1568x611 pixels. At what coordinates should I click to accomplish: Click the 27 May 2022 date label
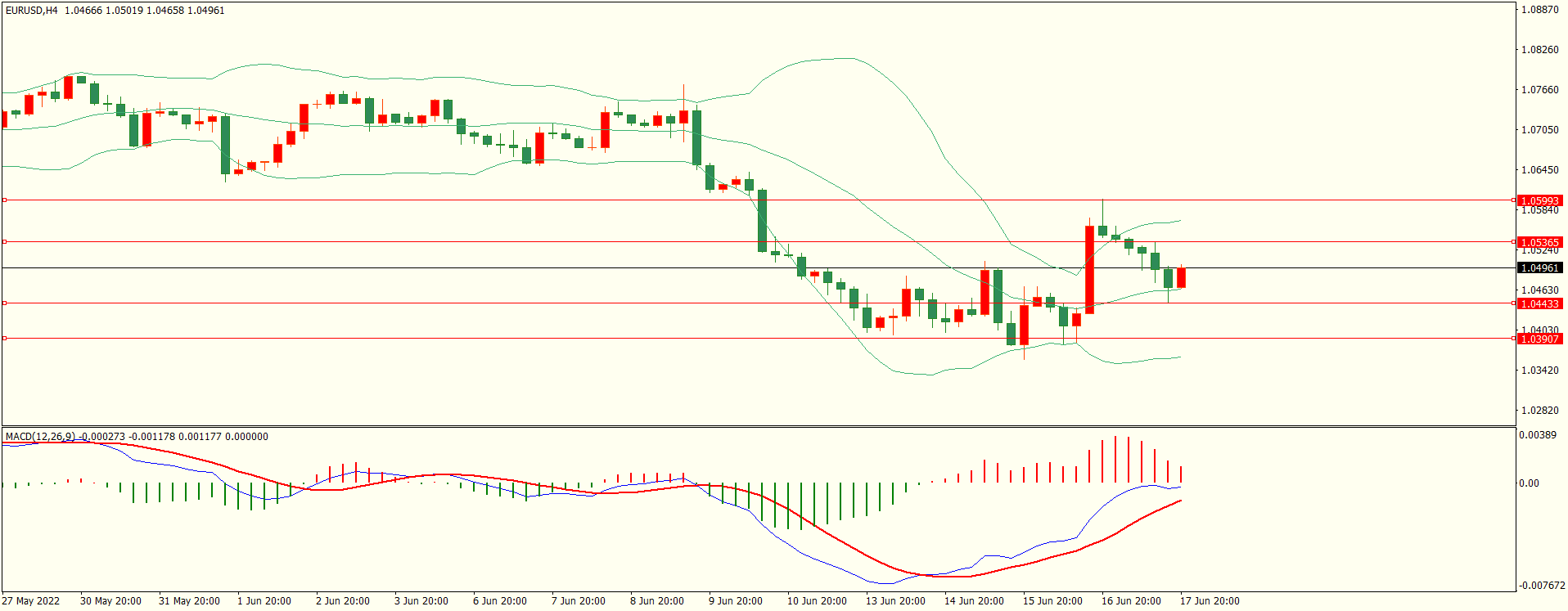(x=30, y=601)
